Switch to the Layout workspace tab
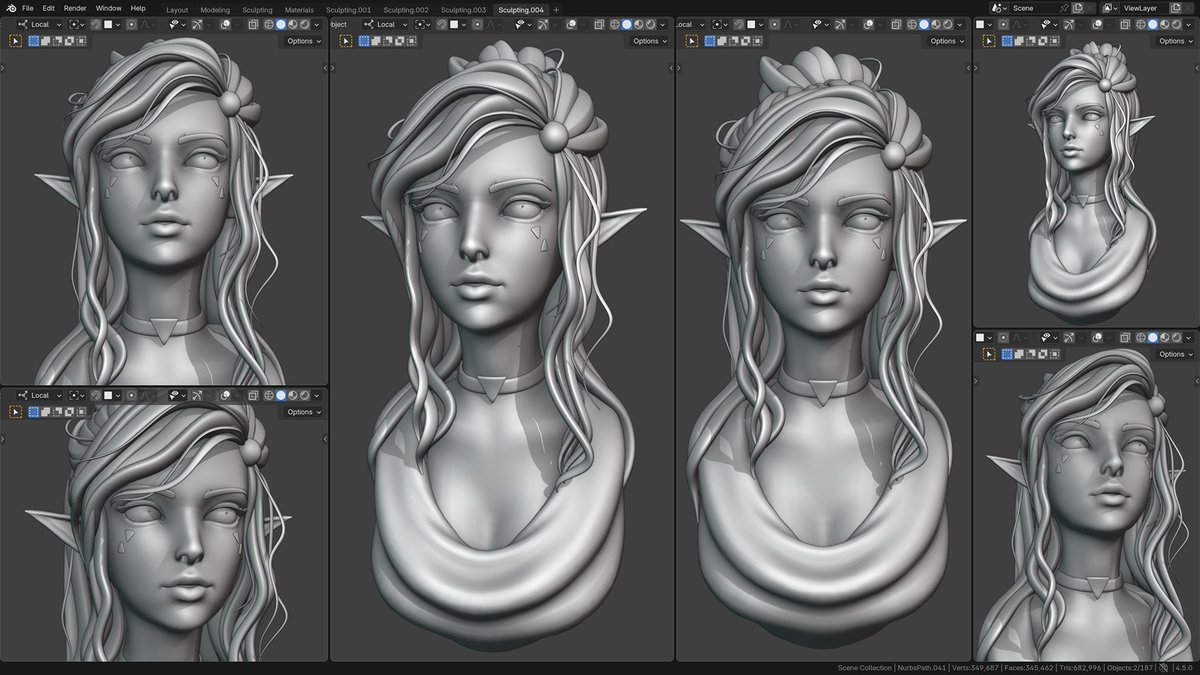The image size is (1200, 675). tap(177, 9)
